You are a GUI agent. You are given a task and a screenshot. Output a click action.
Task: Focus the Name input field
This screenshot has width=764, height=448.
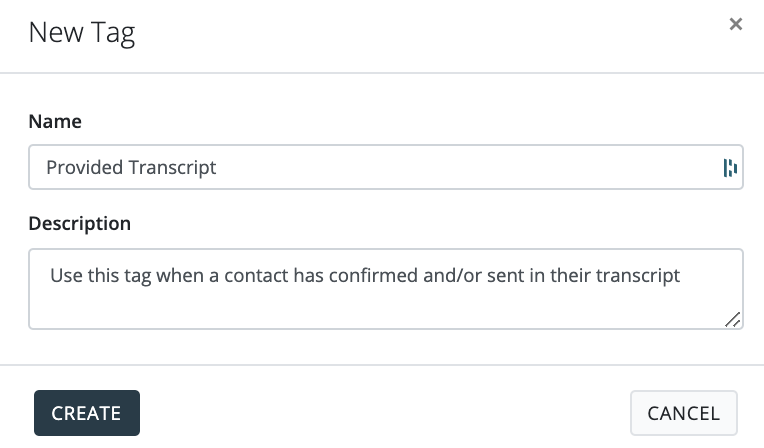coord(370,168)
